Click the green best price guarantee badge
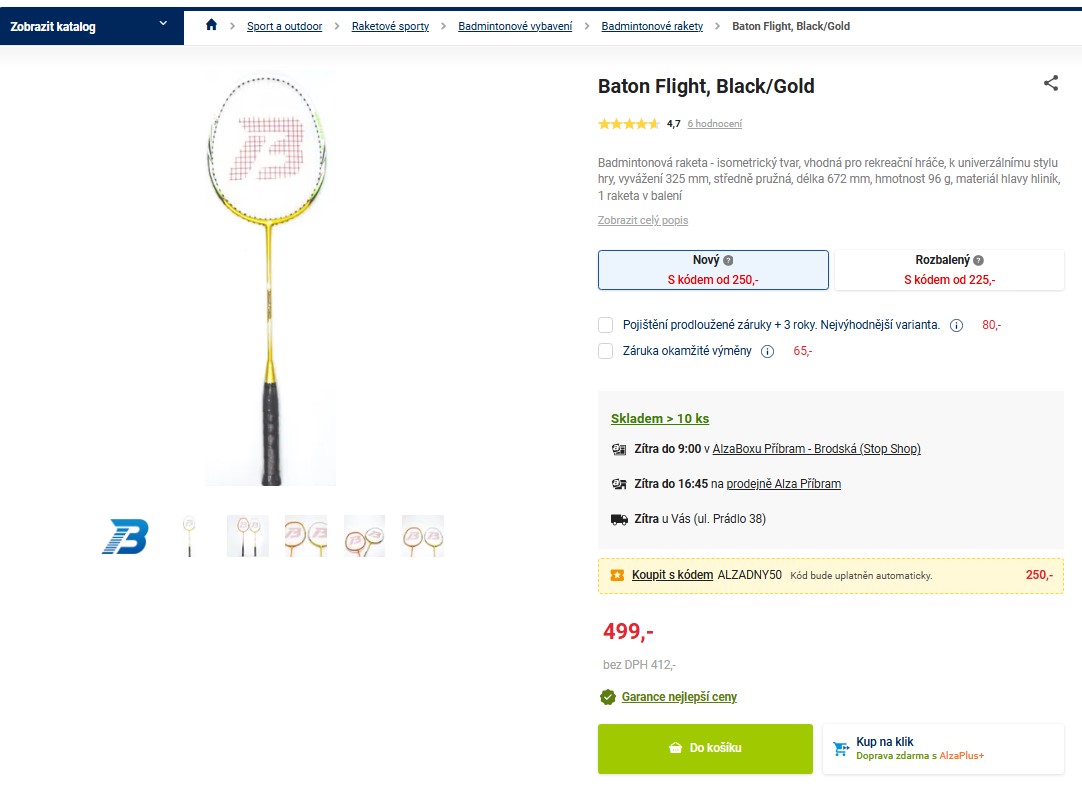The height and width of the screenshot is (790, 1082). 607,697
